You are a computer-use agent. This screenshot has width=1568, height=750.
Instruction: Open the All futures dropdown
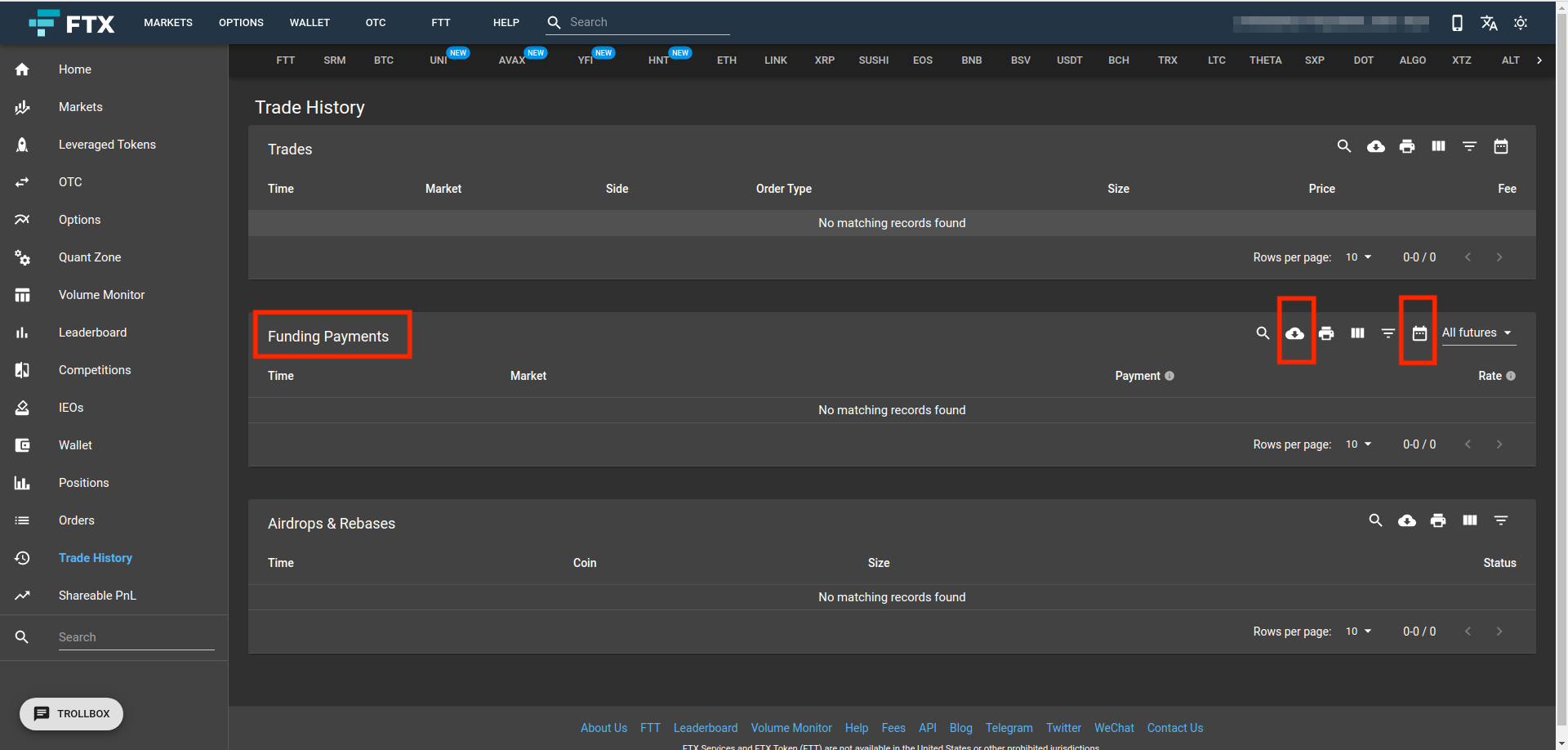(x=1478, y=333)
